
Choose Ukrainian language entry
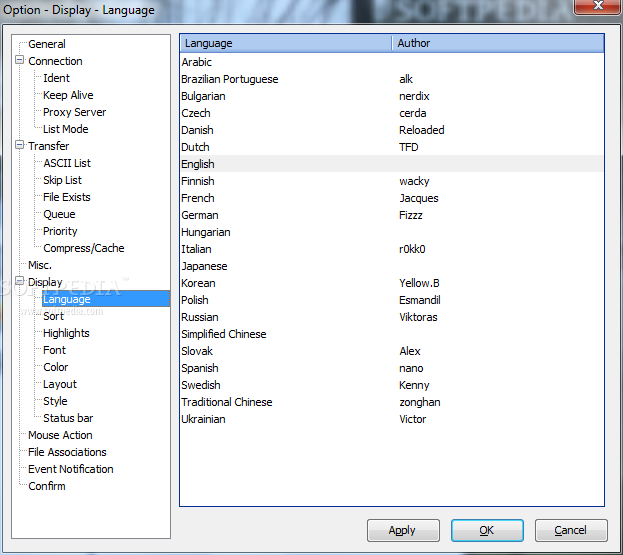click(391, 419)
